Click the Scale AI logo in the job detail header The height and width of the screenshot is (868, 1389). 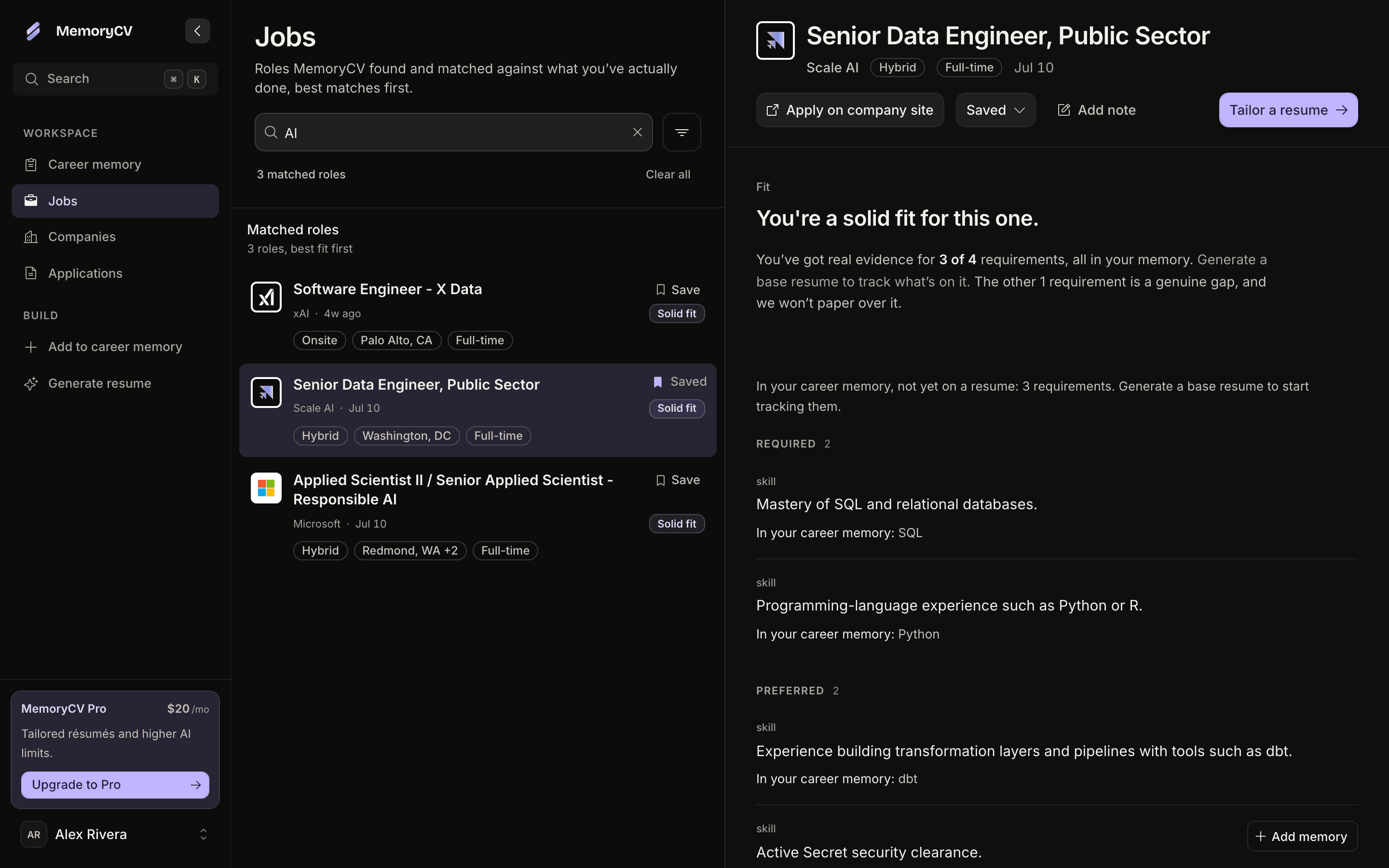click(x=776, y=41)
